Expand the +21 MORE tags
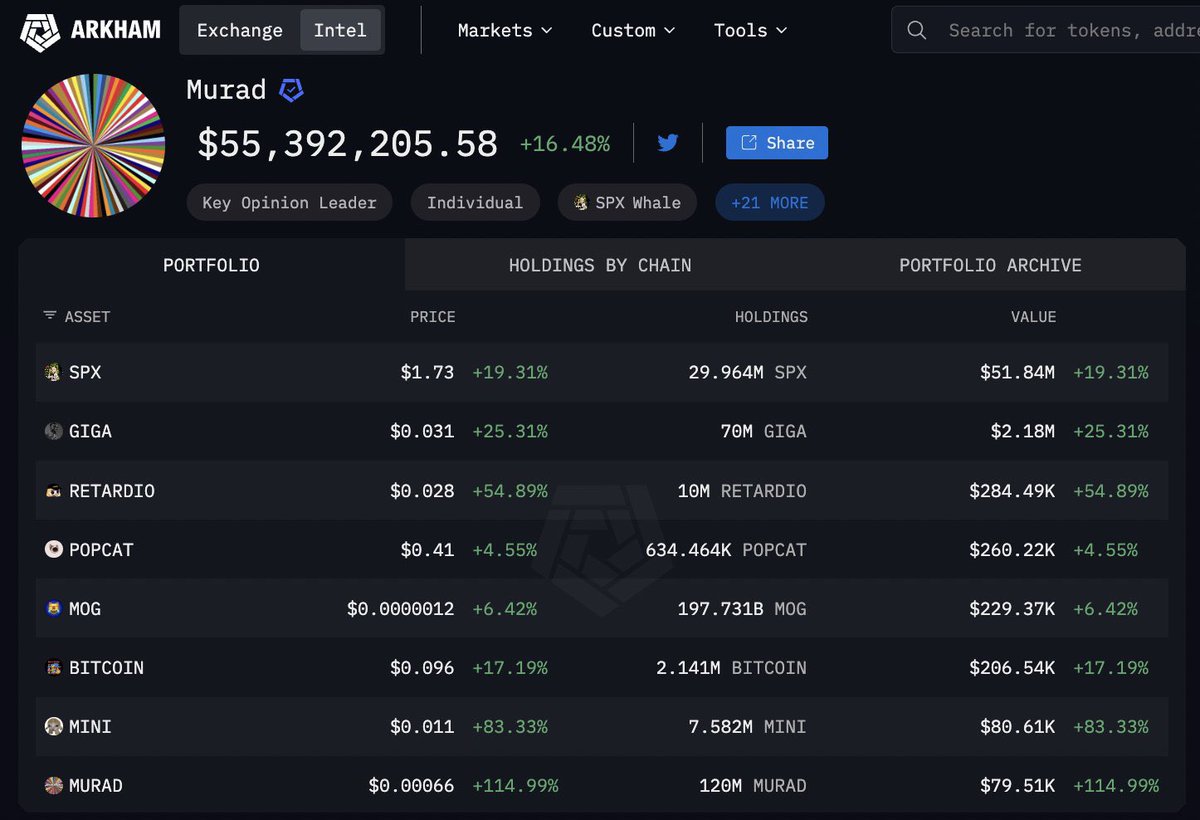This screenshot has height=820, width=1200. tap(770, 203)
